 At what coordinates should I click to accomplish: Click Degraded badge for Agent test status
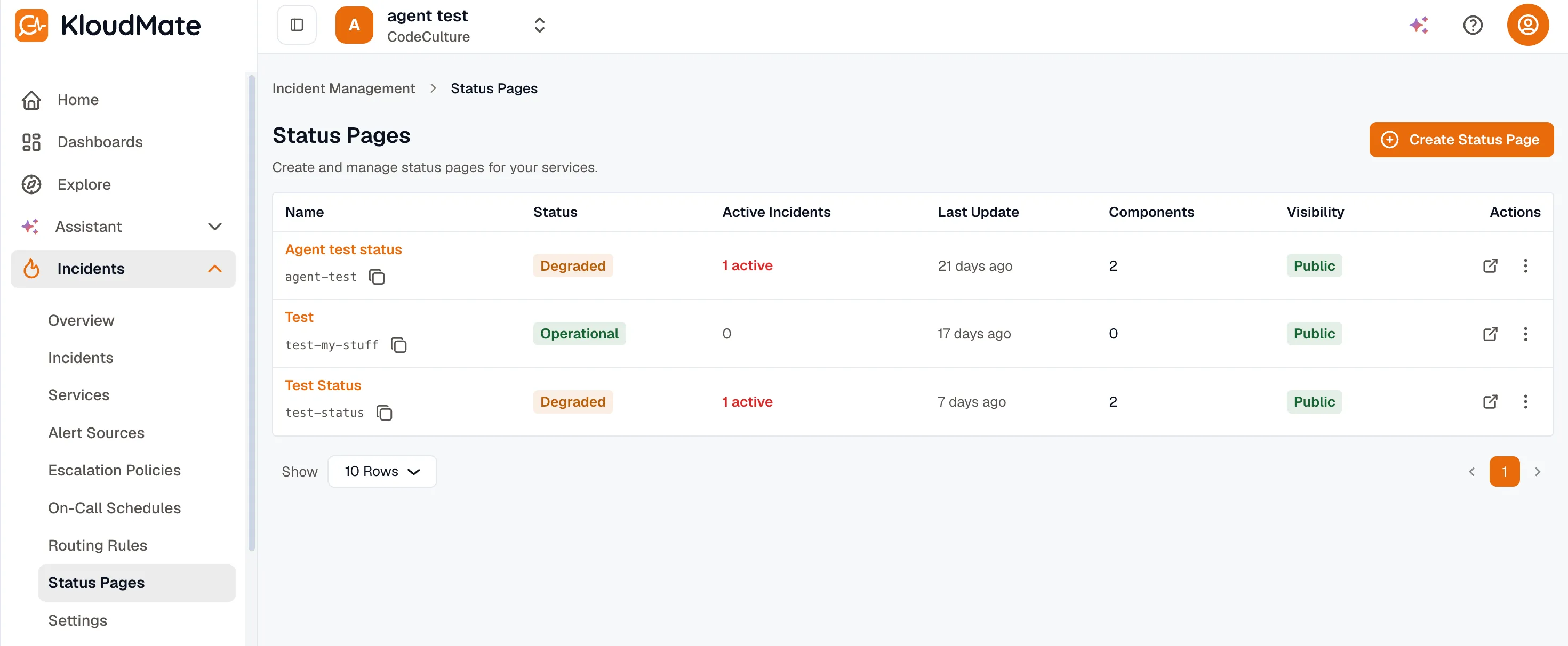coord(573,266)
